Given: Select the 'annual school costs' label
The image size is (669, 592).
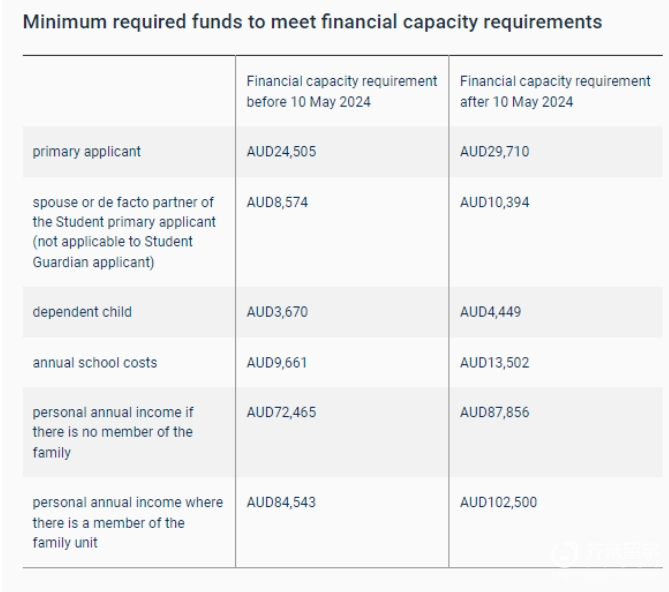Looking at the screenshot, I should point(95,363).
